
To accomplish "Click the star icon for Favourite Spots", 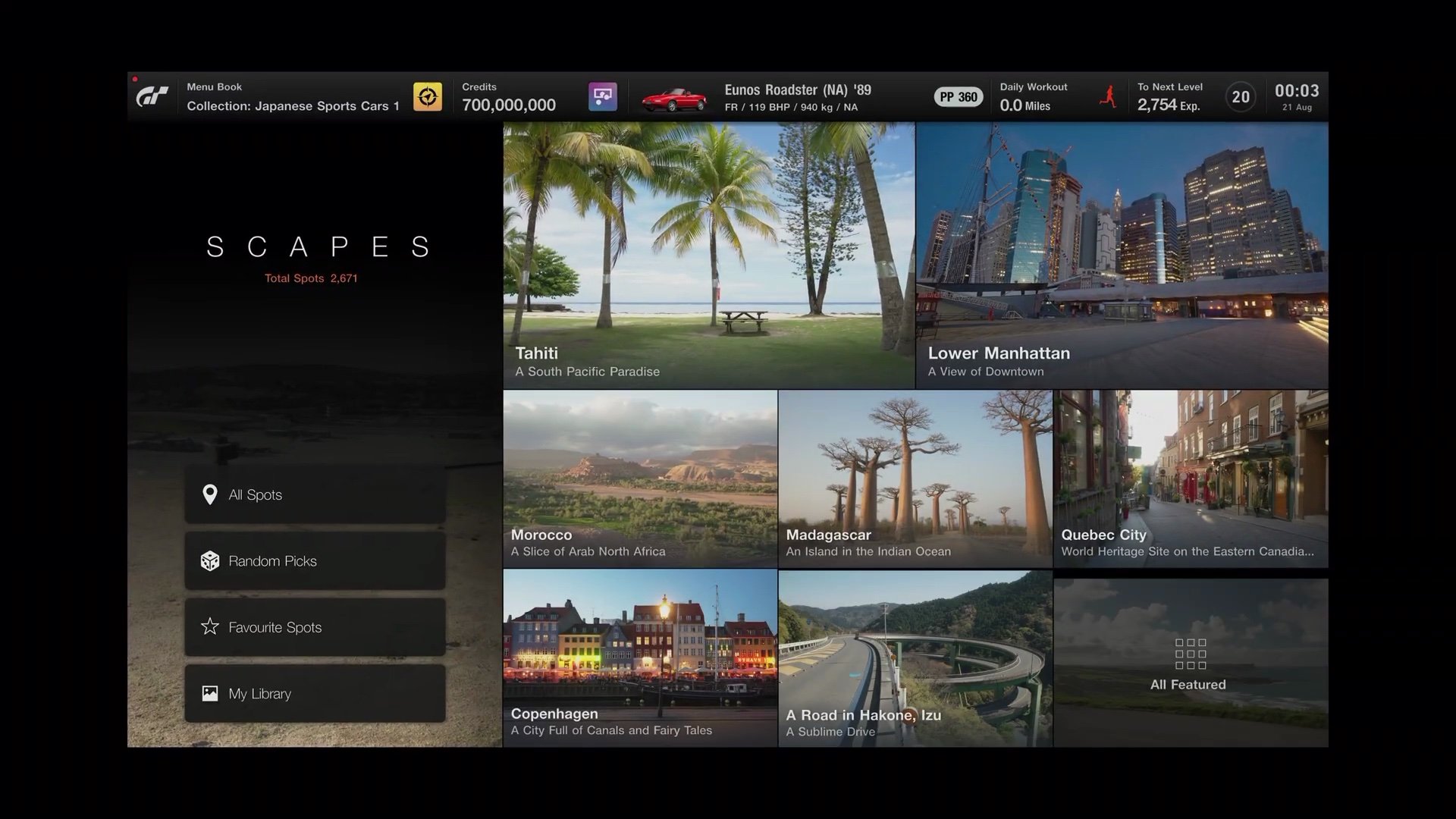I will point(210,627).
